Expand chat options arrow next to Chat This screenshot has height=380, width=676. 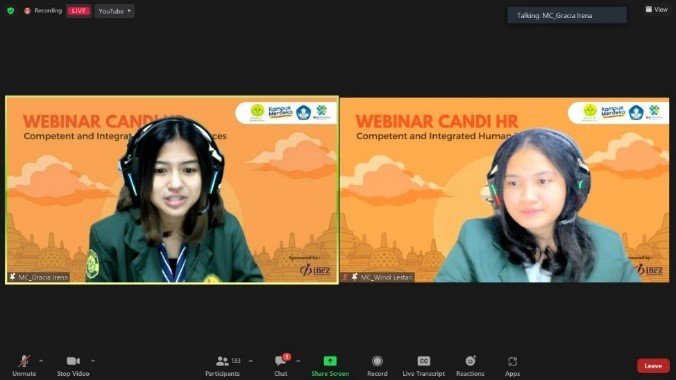tap(298, 361)
